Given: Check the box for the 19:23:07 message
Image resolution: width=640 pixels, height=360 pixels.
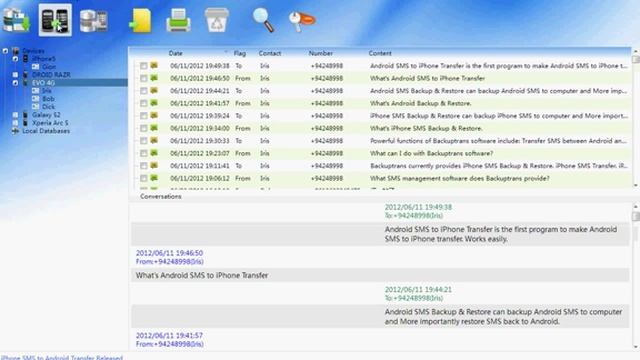Looking at the screenshot, I should (144, 153).
